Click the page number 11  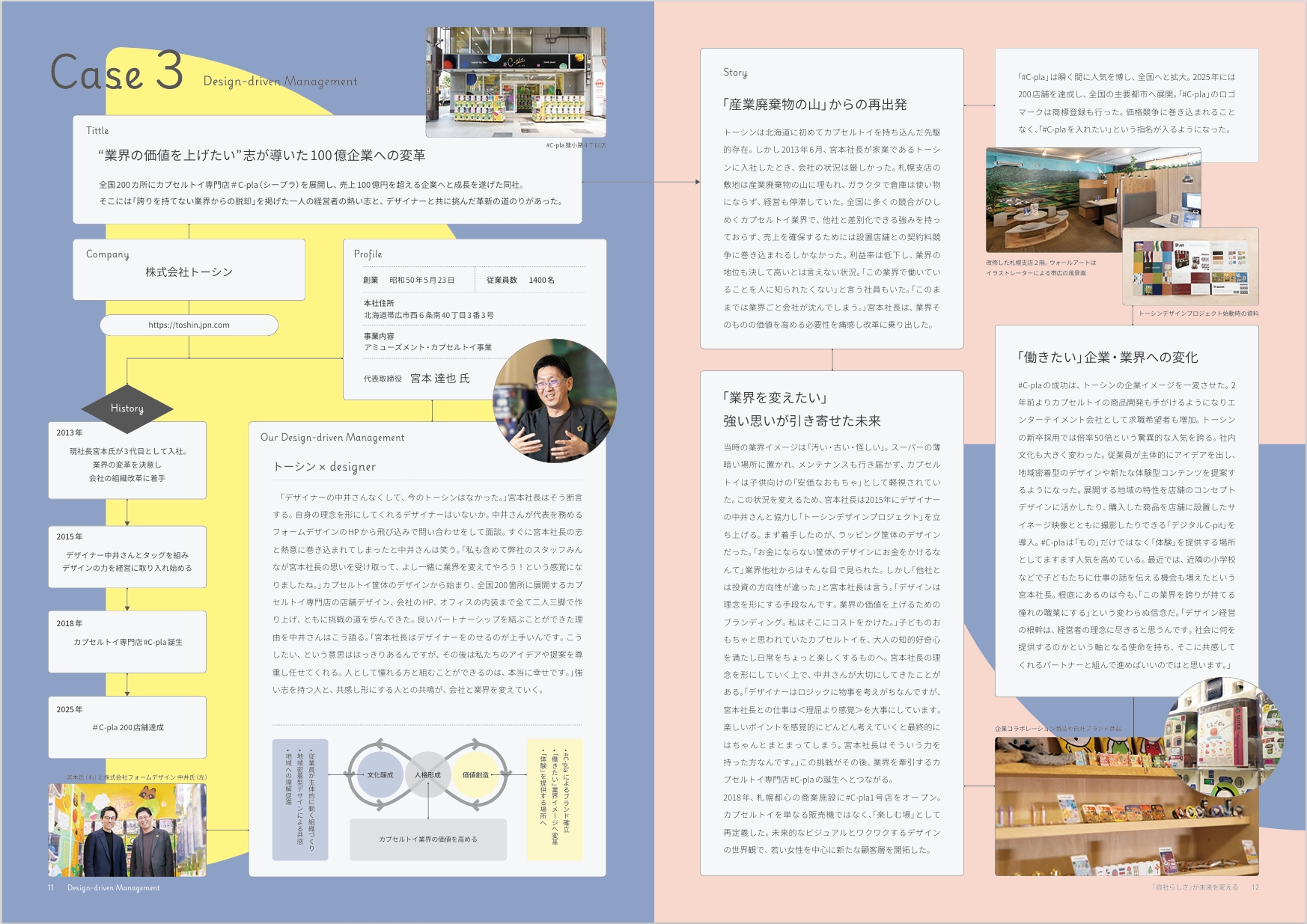51,888
